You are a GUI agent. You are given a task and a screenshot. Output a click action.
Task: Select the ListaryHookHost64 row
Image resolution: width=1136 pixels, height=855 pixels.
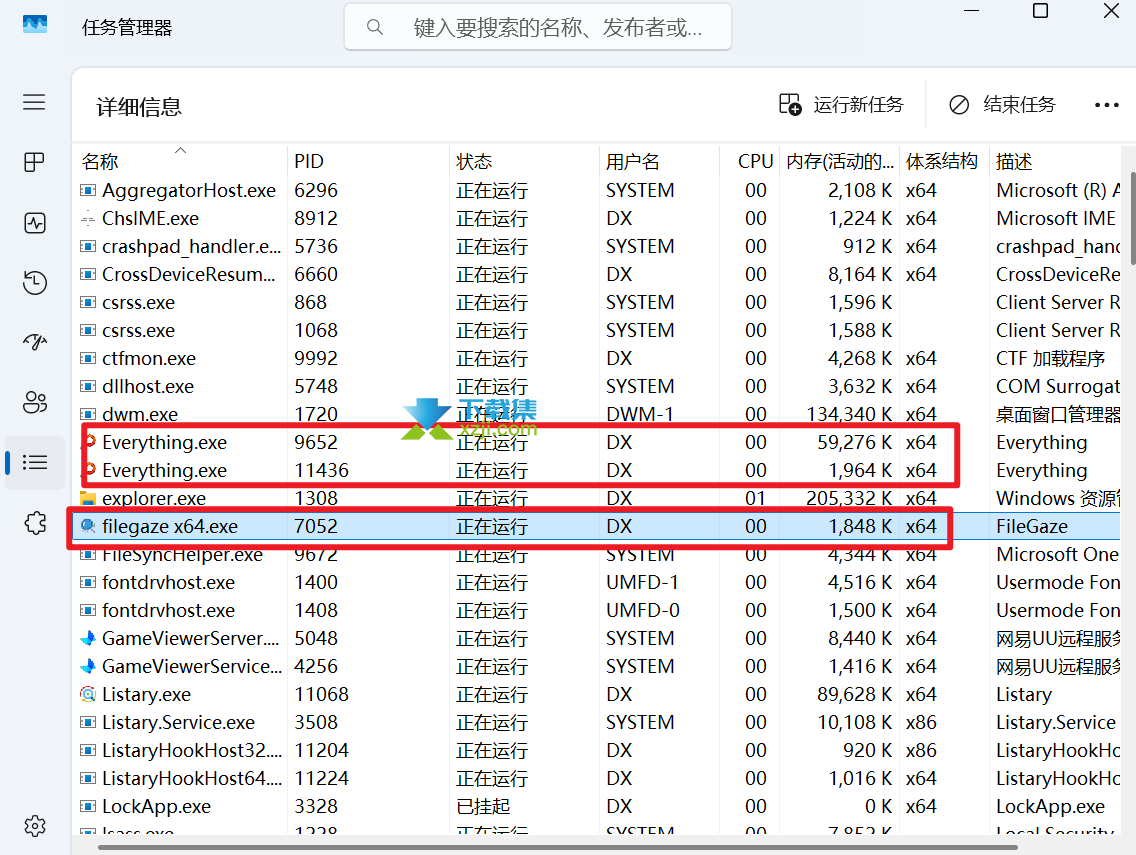596,778
